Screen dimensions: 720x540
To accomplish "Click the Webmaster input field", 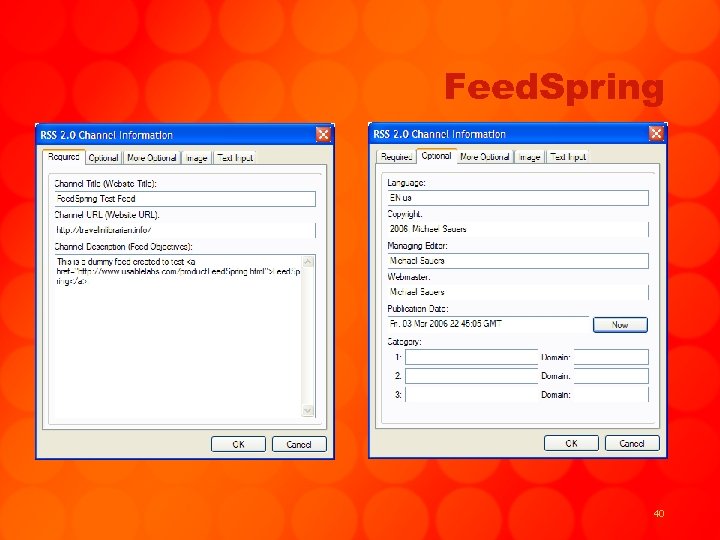I will (x=518, y=292).
